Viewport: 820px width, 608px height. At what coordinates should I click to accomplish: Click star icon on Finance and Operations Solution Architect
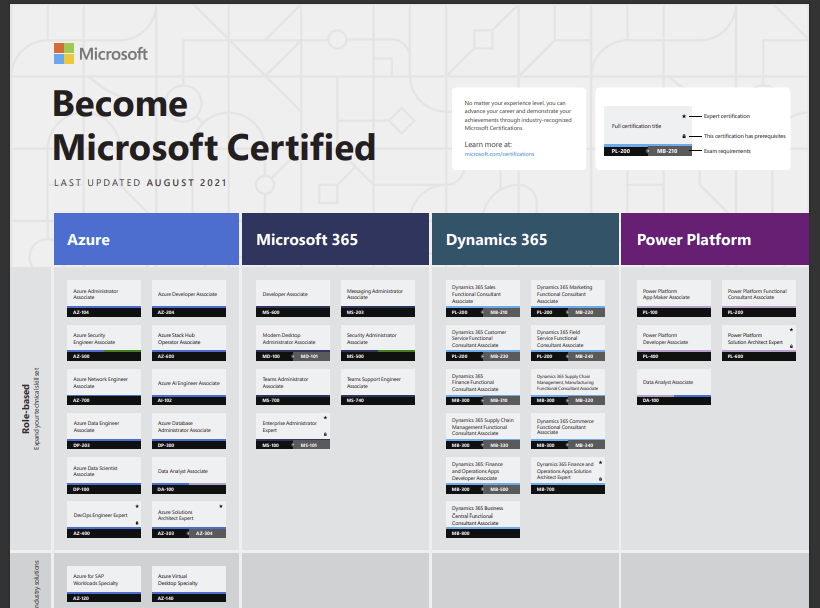(x=600, y=462)
